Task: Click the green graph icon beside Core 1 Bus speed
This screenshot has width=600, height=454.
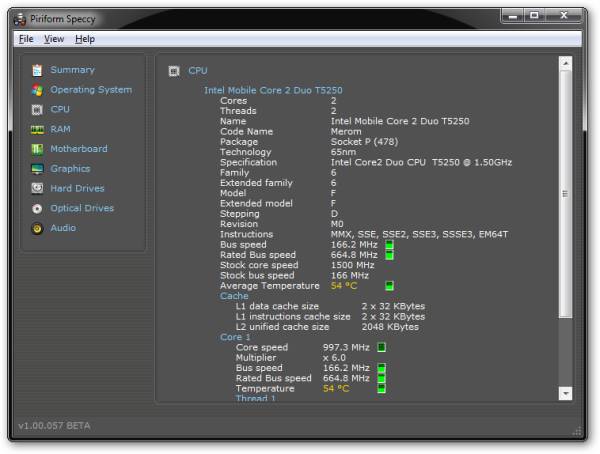Action: (382, 368)
